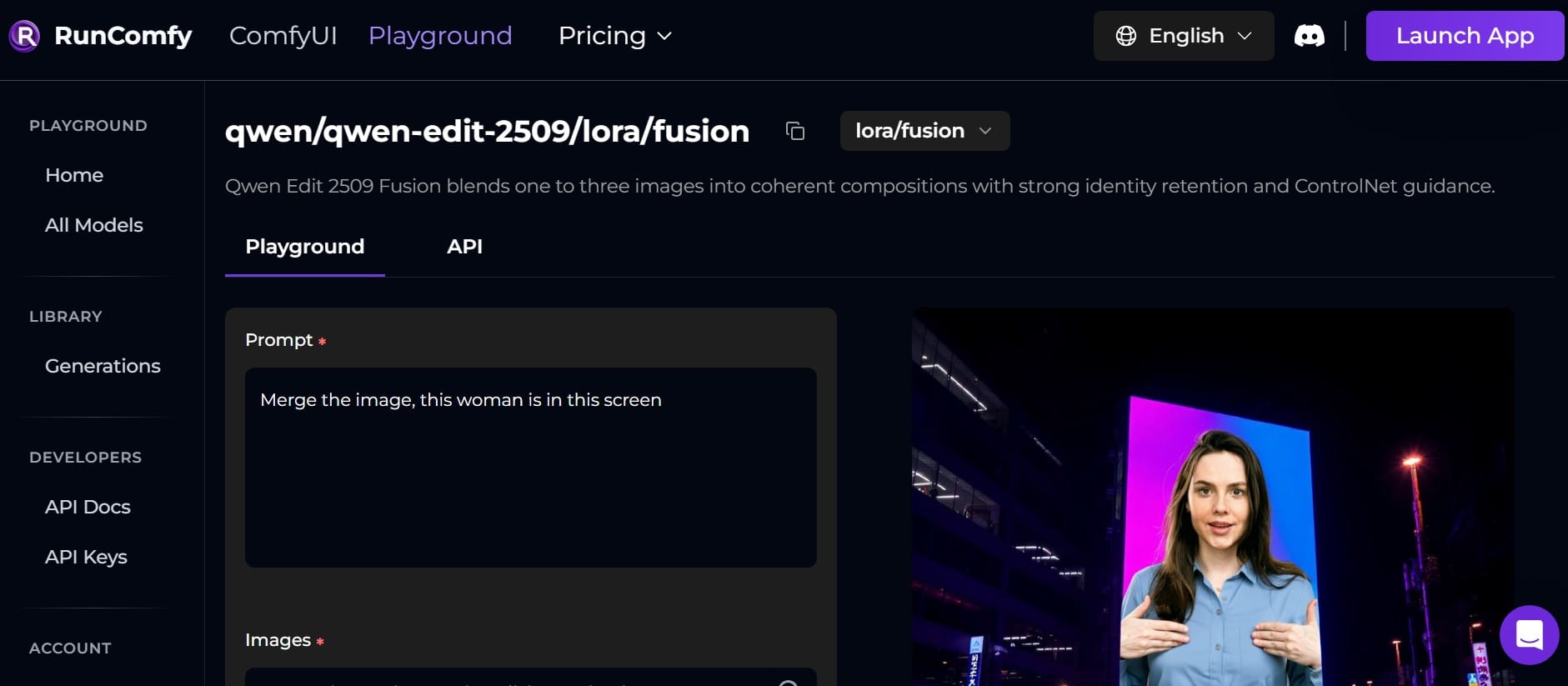Click the Prompt field label
The image size is (1568, 686).
tap(279, 340)
